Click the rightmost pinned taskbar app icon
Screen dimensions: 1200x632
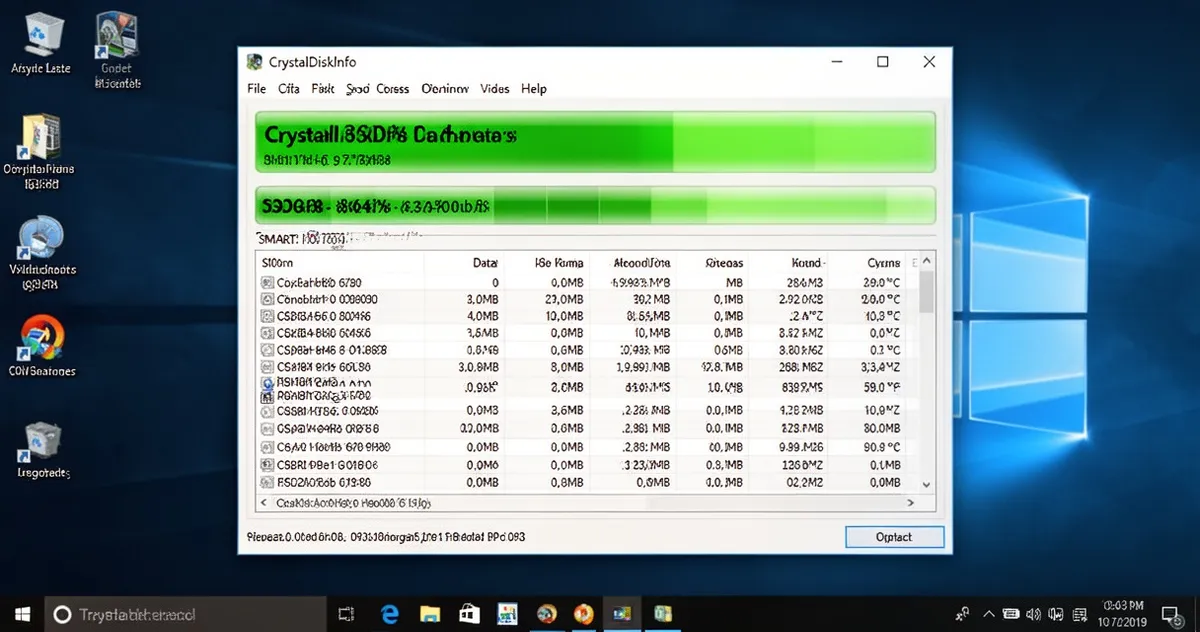[661, 614]
